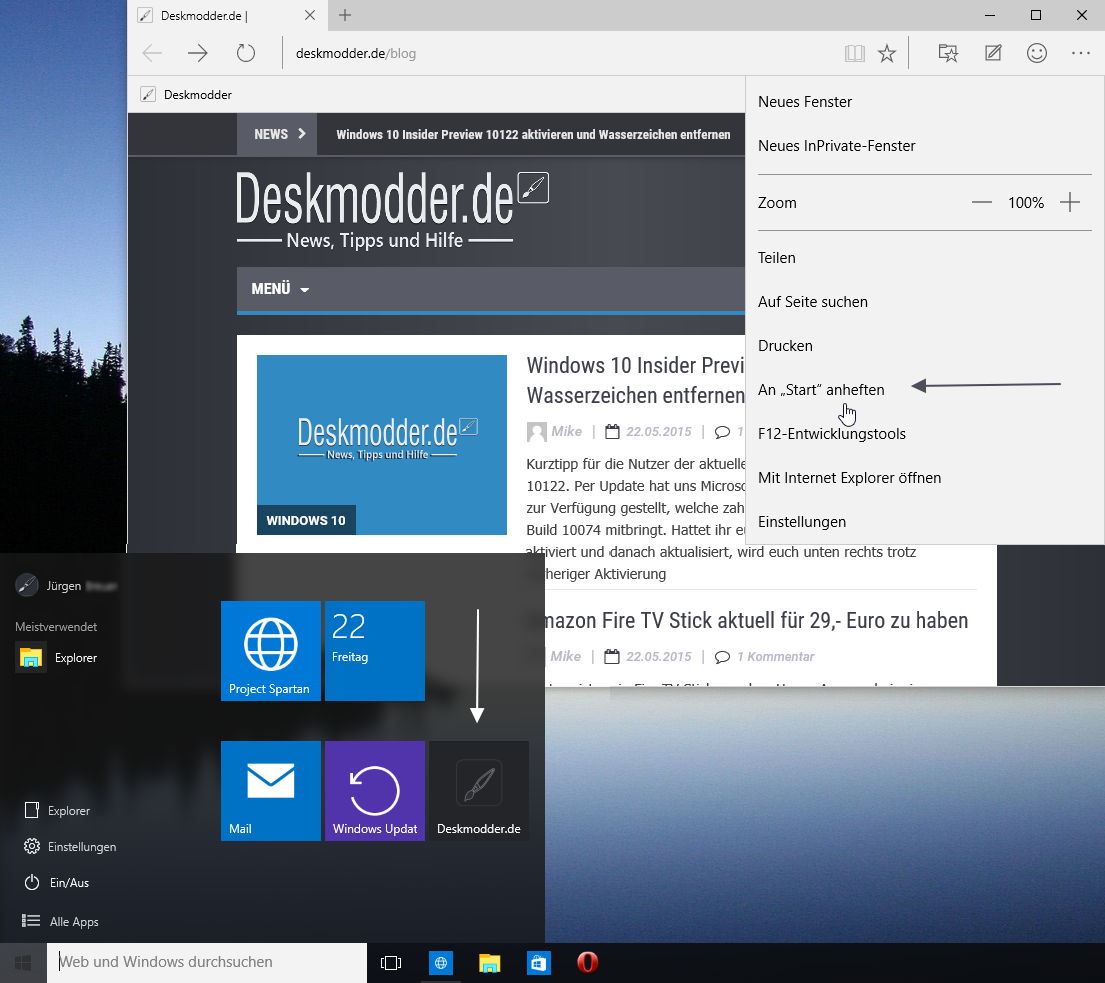This screenshot has height=983, width=1105.
Task: Launch the Mail start tile
Action: (271, 791)
